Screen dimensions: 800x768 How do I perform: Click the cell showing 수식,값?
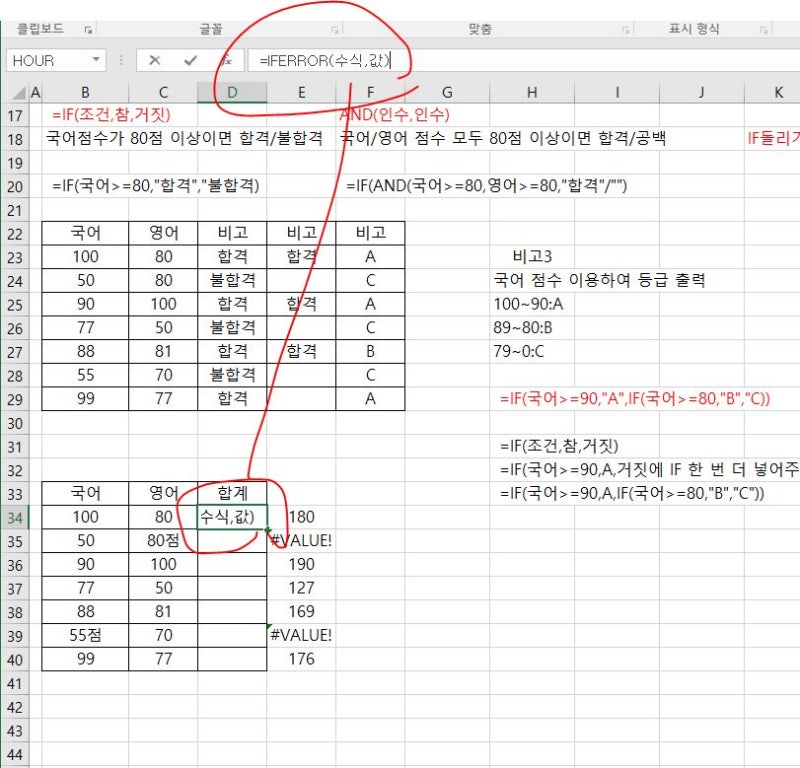coord(232,516)
